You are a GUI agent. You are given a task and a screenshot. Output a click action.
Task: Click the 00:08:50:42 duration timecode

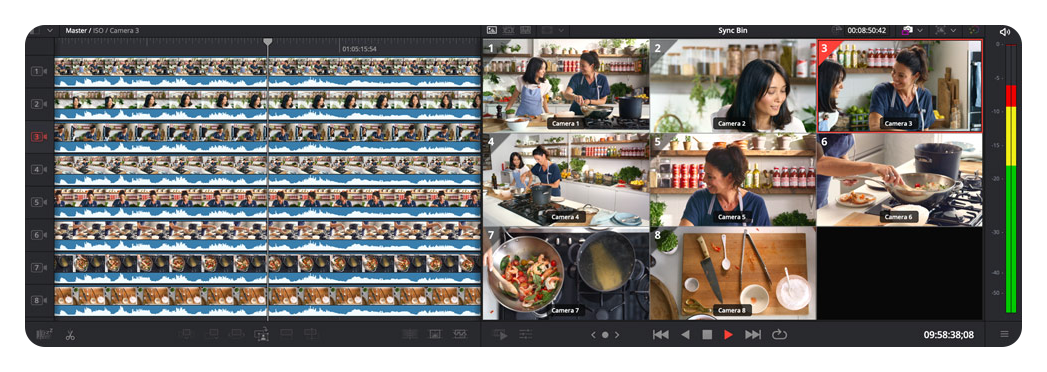pos(867,30)
